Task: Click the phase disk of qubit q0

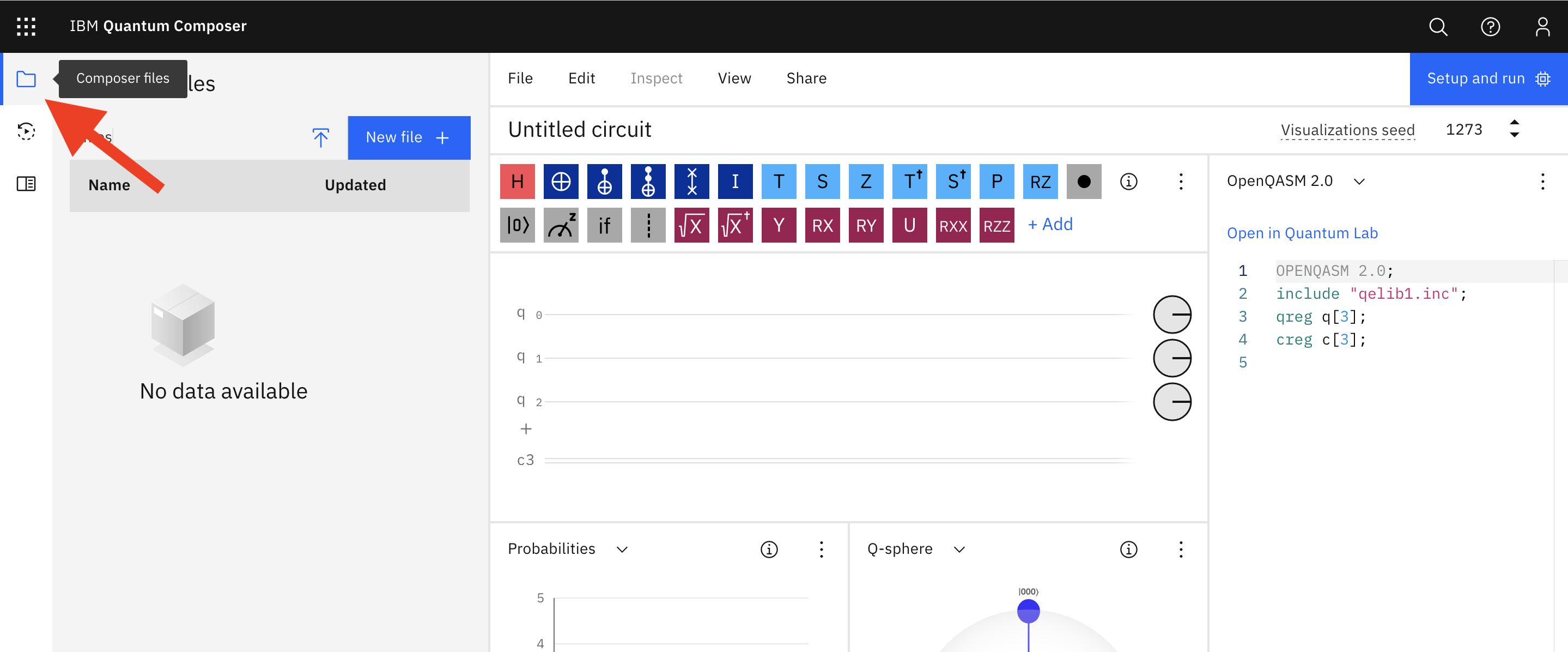Action: pos(1171,315)
